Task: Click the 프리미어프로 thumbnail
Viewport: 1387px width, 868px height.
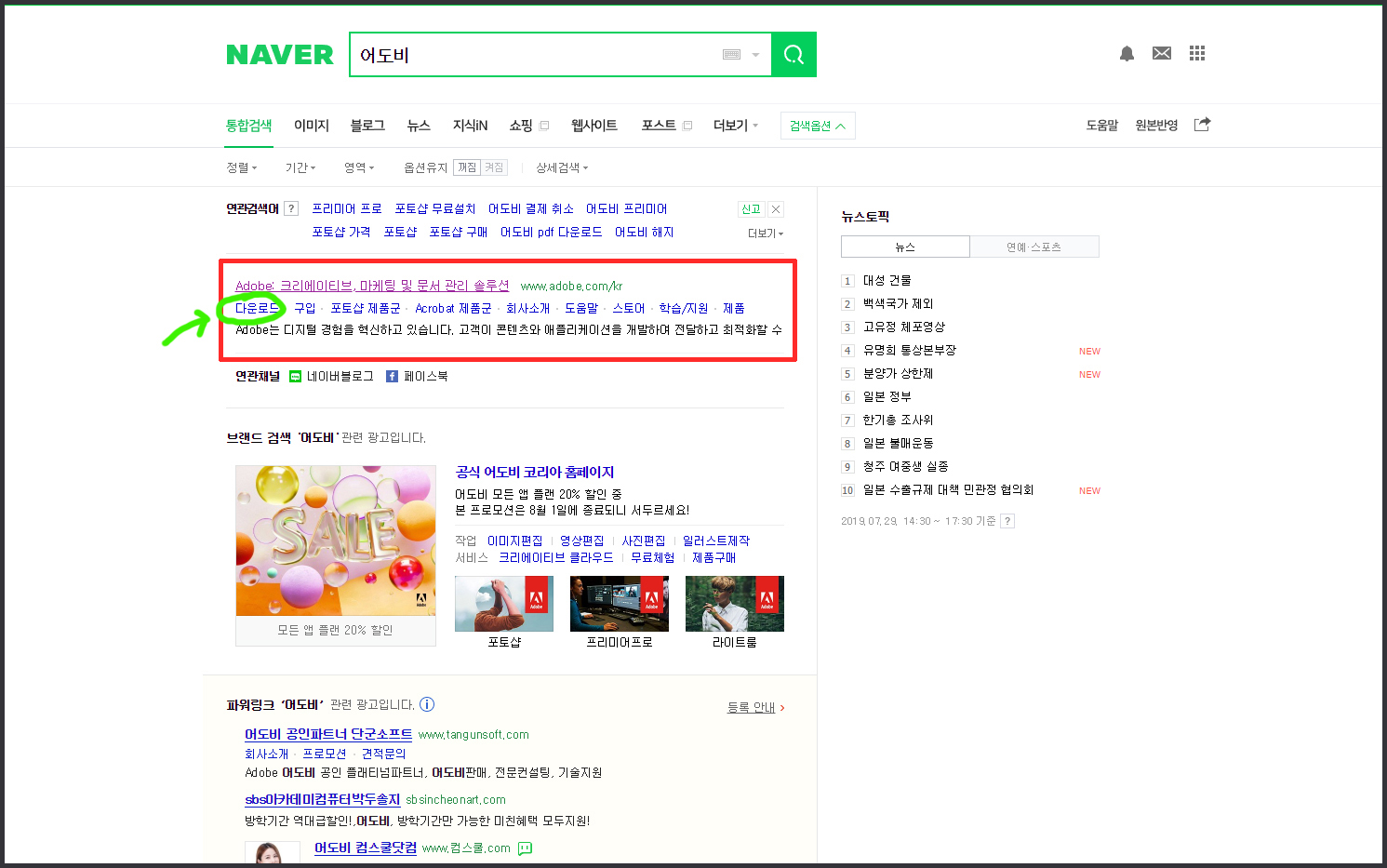Action: click(x=620, y=604)
